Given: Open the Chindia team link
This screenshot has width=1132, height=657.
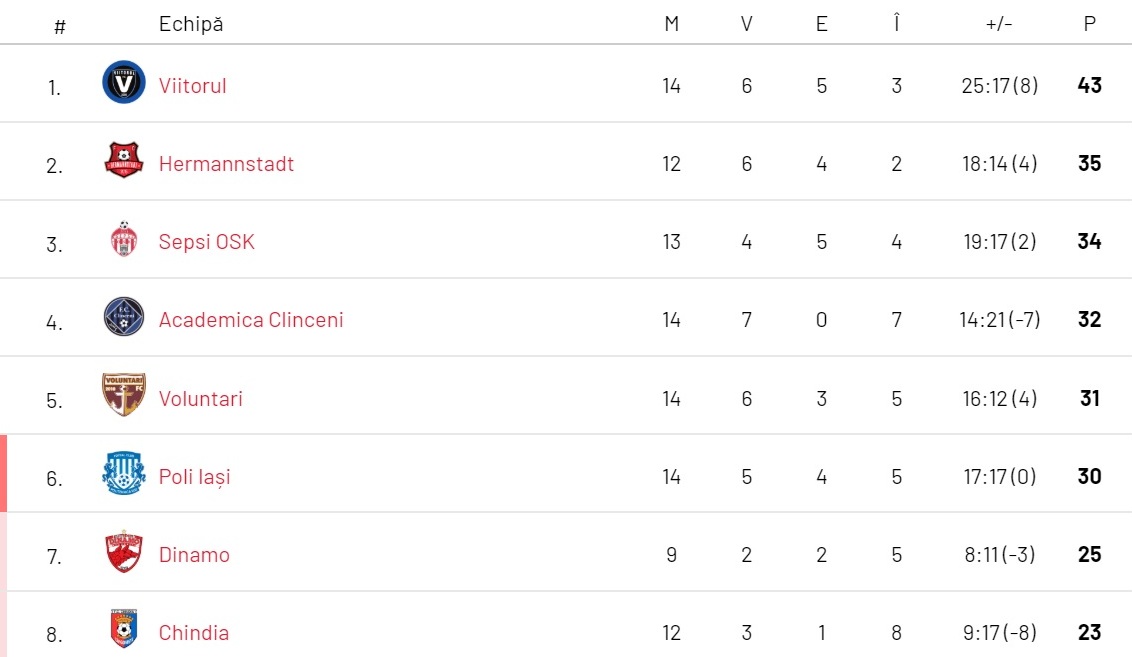Looking at the screenshot, I should coord(193,633).
